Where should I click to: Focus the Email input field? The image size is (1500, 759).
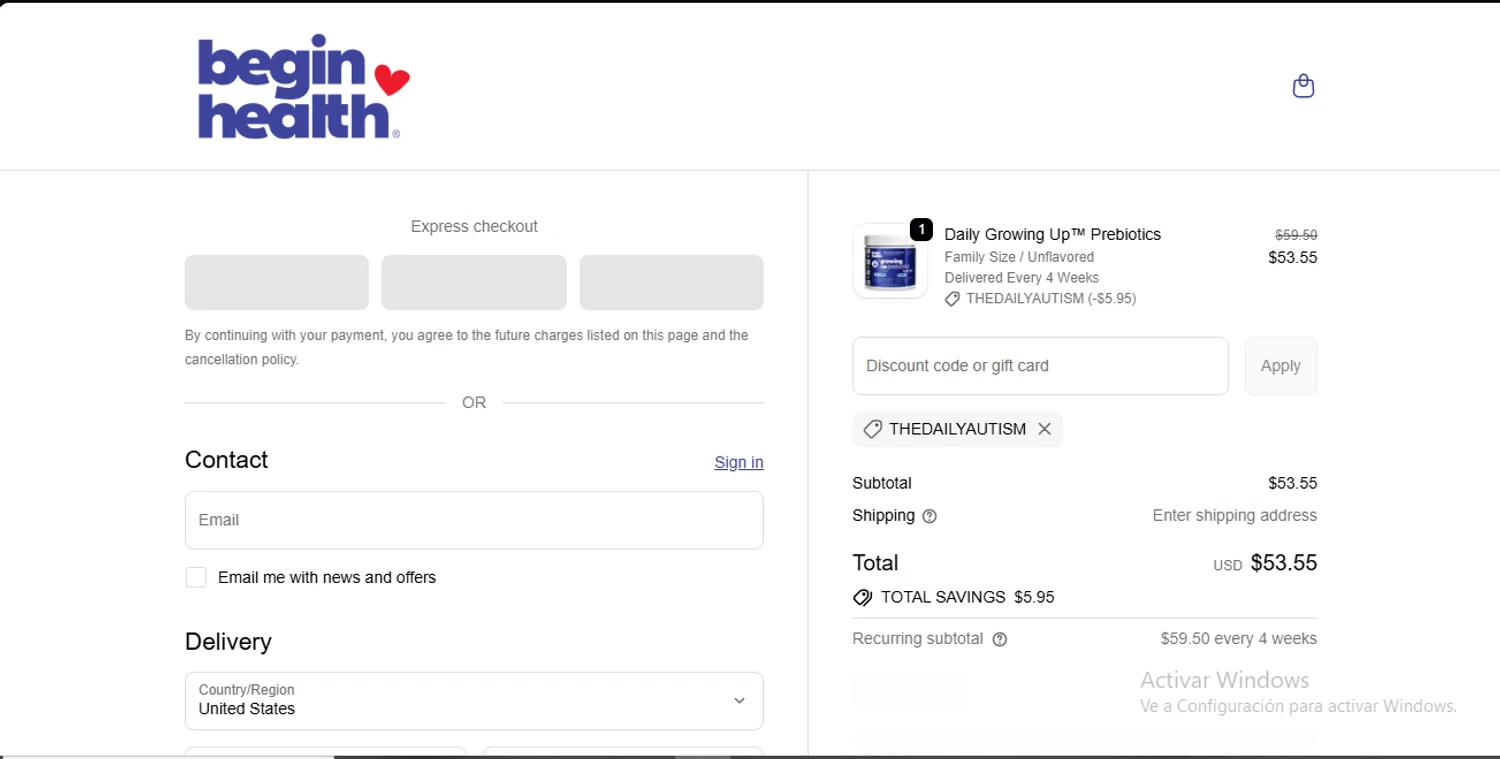pyautogui.click(x=474, y=520)
